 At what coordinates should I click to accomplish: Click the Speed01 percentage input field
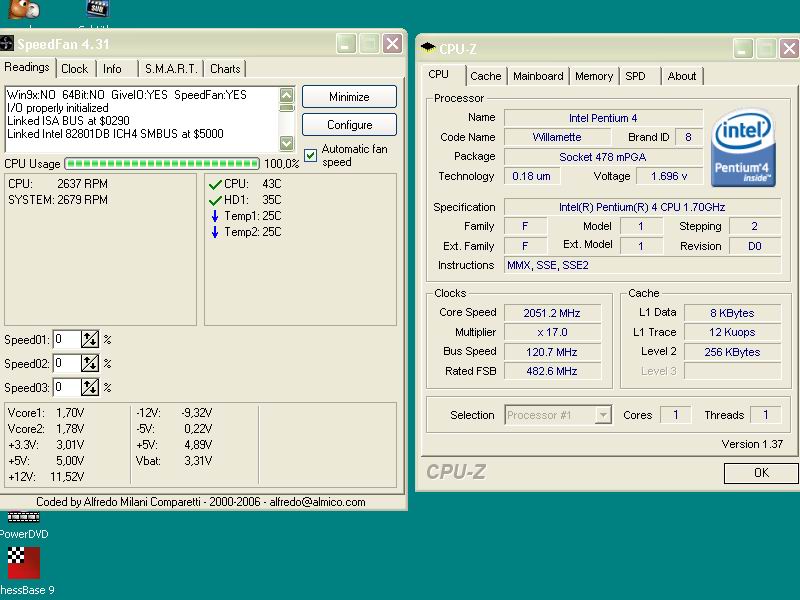[x=66, y=339]
